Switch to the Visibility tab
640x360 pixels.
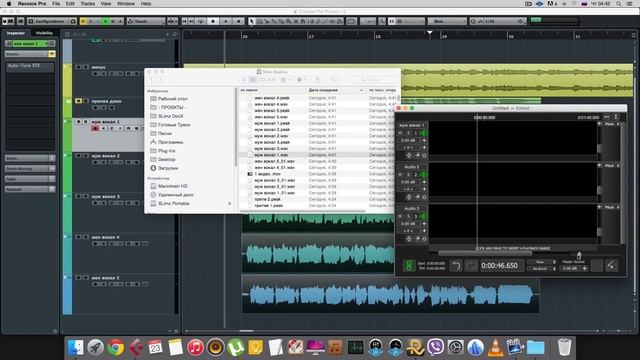tap(44, 33)
